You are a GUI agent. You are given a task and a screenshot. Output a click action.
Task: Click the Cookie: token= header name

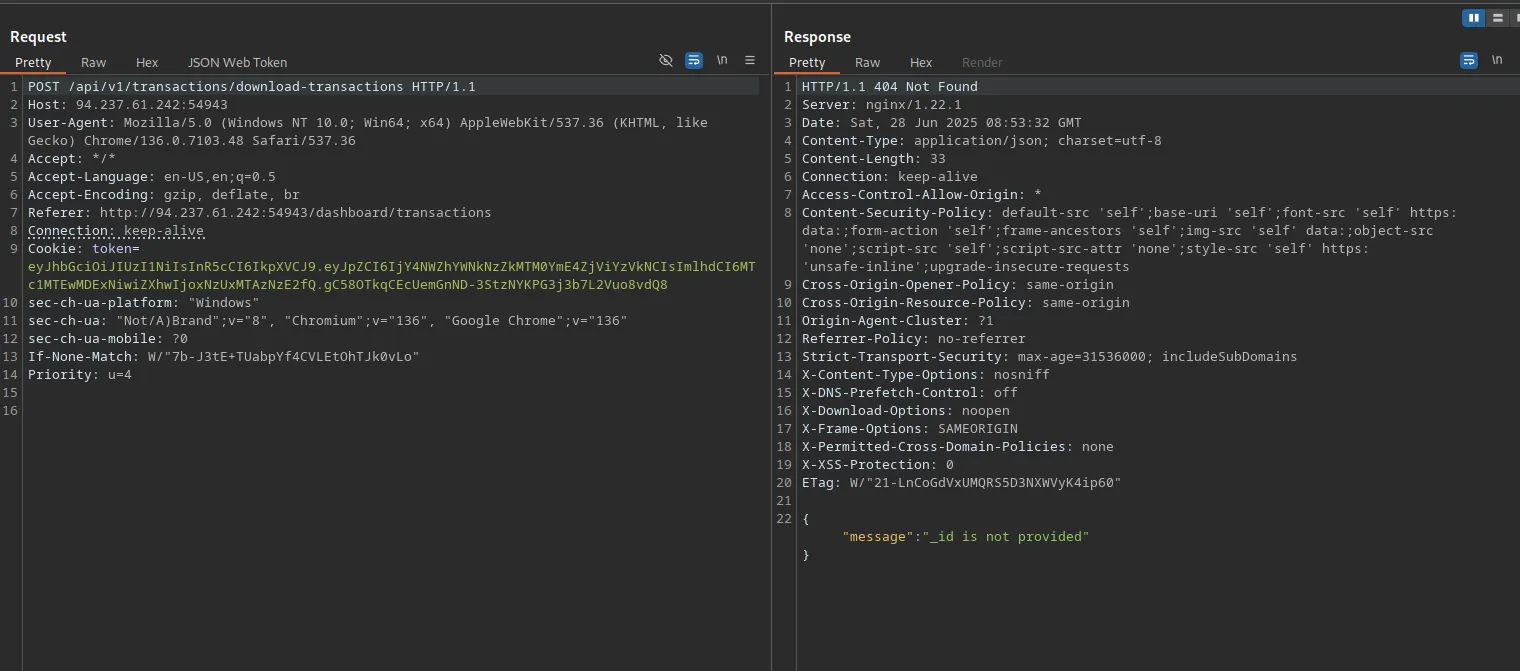click(x=84, y=249)
